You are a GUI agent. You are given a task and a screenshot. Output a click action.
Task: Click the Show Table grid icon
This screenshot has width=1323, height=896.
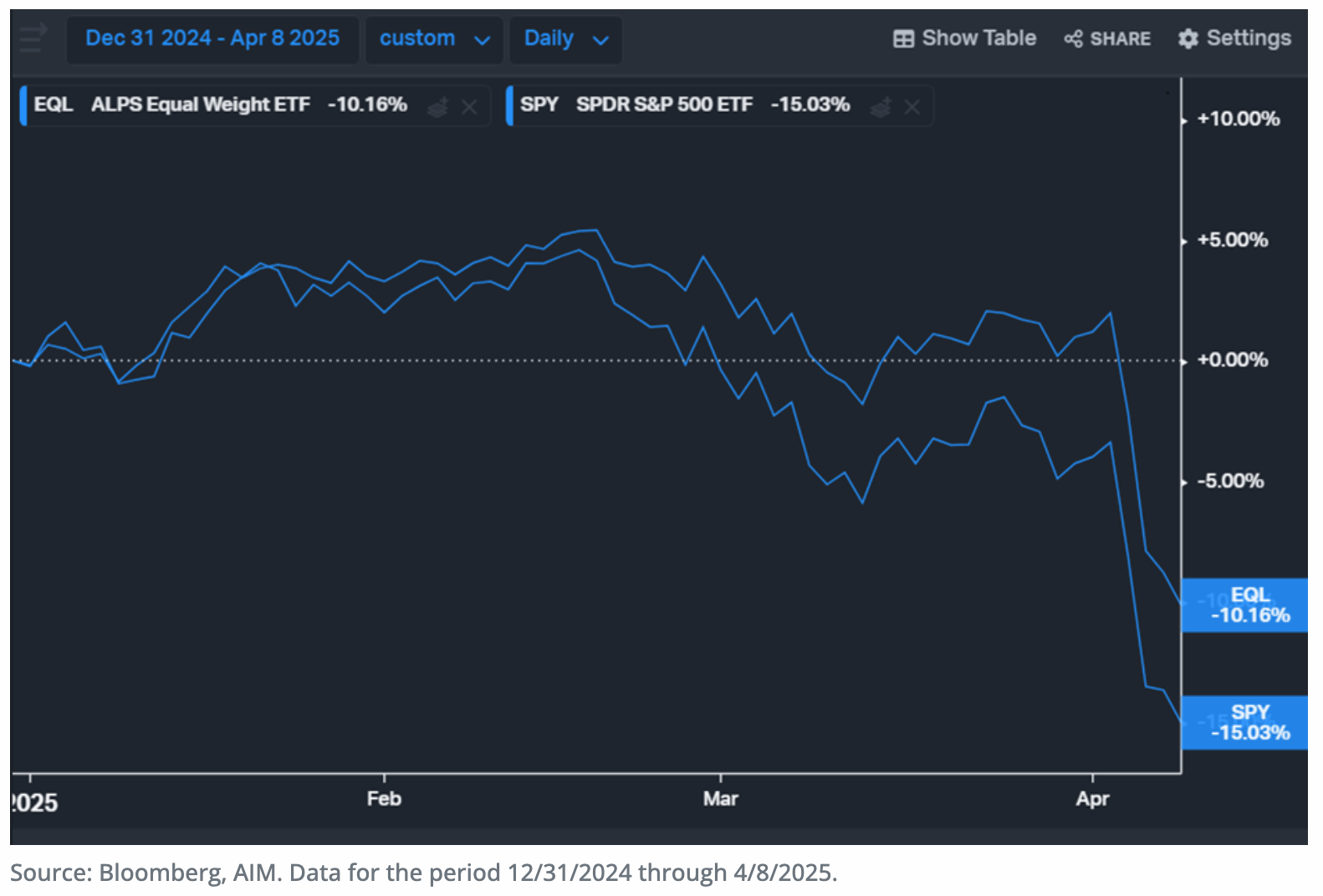coord(903,39)
